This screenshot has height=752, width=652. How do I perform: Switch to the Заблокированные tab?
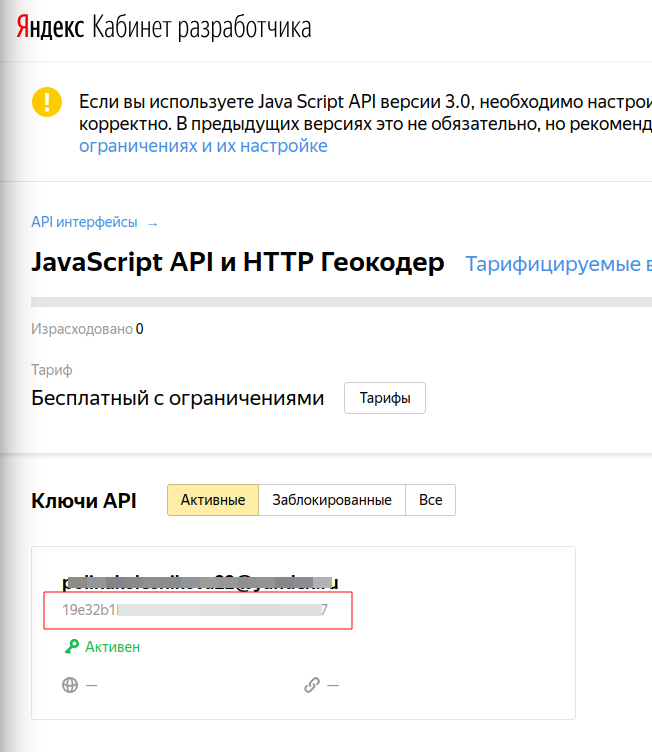pyautogui.click(x=332, y=500)
